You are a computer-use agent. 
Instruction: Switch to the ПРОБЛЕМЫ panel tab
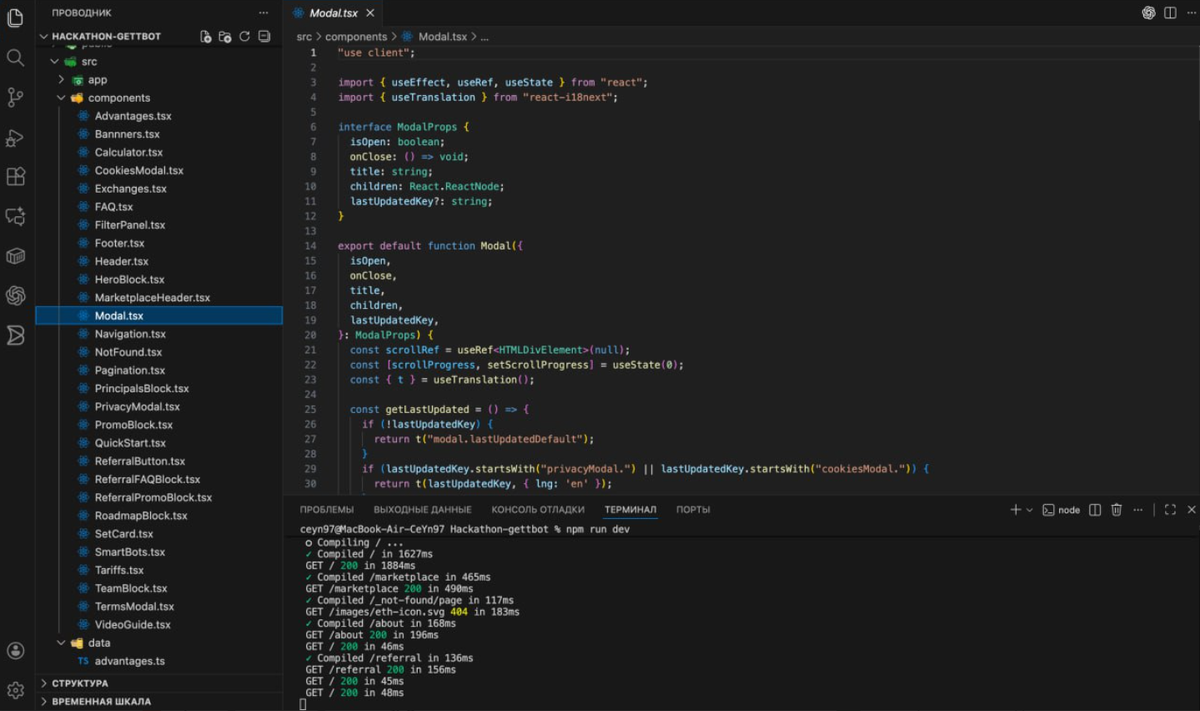[326, 510]
